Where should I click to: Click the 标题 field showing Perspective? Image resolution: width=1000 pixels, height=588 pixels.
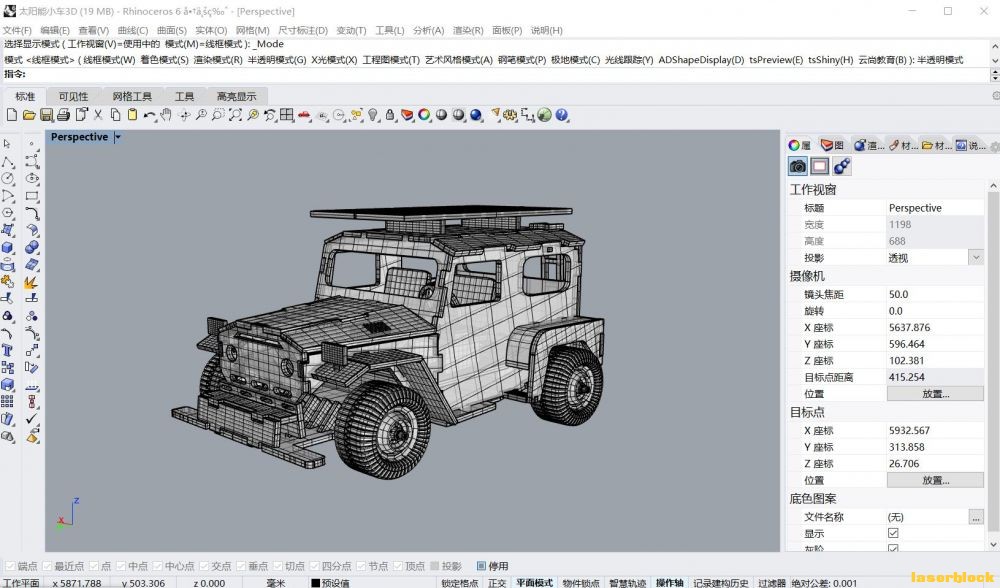click(x=935, y=208)
